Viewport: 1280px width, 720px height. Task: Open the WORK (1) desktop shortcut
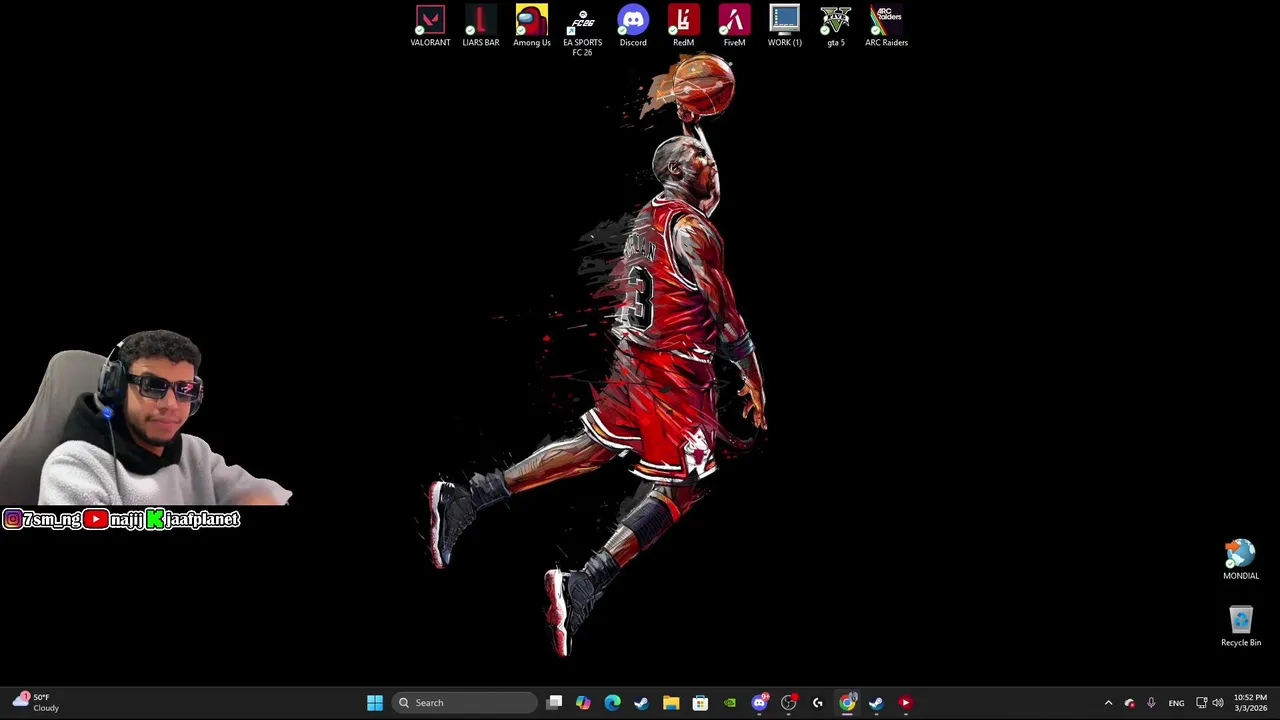785,26
